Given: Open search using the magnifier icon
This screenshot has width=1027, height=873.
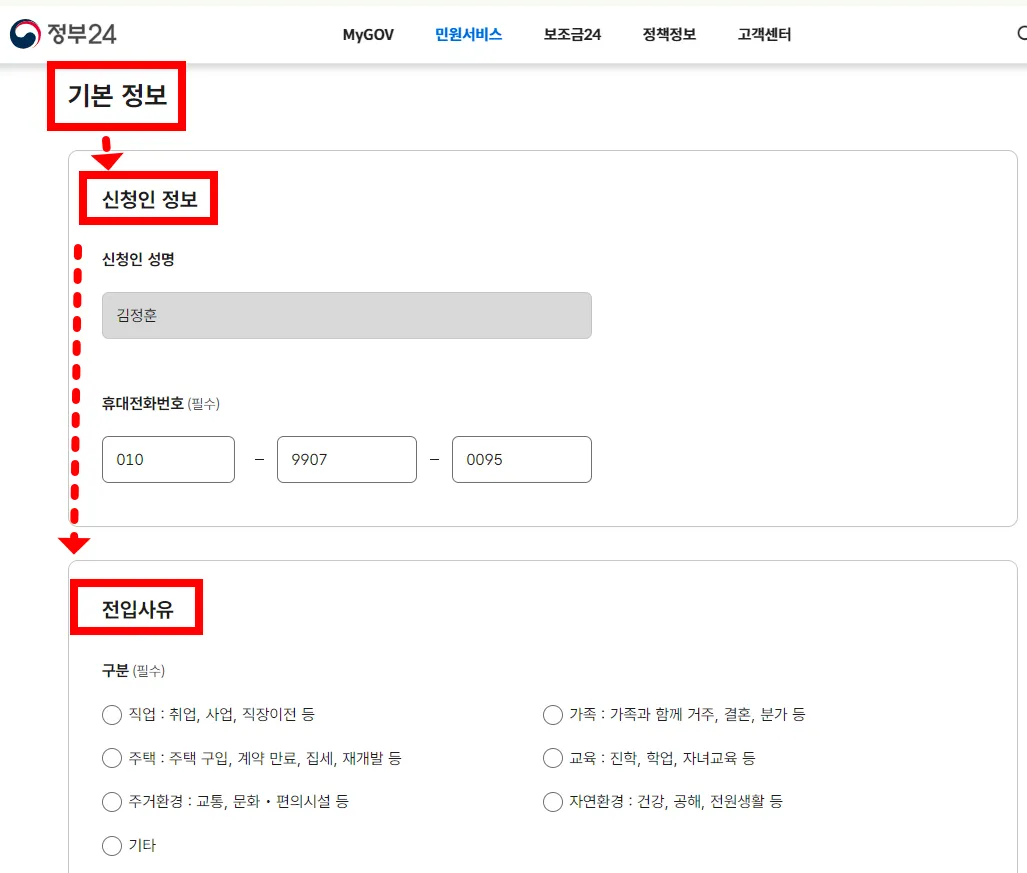Looking at the screenshot, I should click(1021, 33).
